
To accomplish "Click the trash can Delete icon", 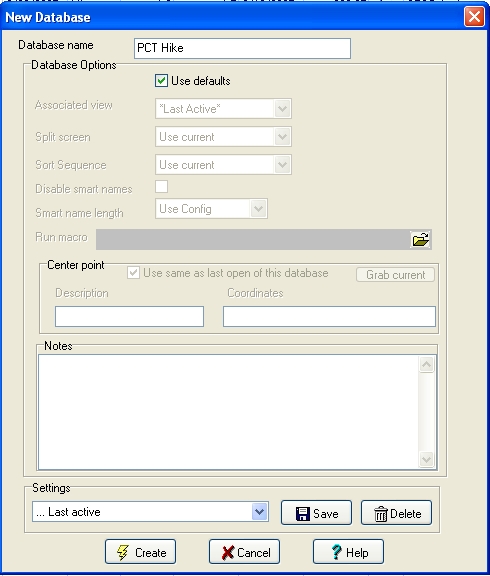I will click(381, 514).
